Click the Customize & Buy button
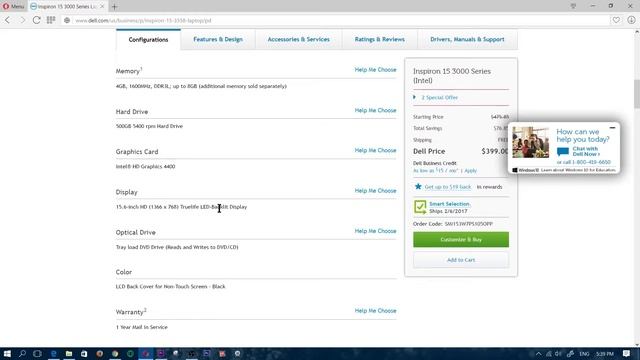The width and height of the screenshot is (640, 360). click(x=461, y=240)
